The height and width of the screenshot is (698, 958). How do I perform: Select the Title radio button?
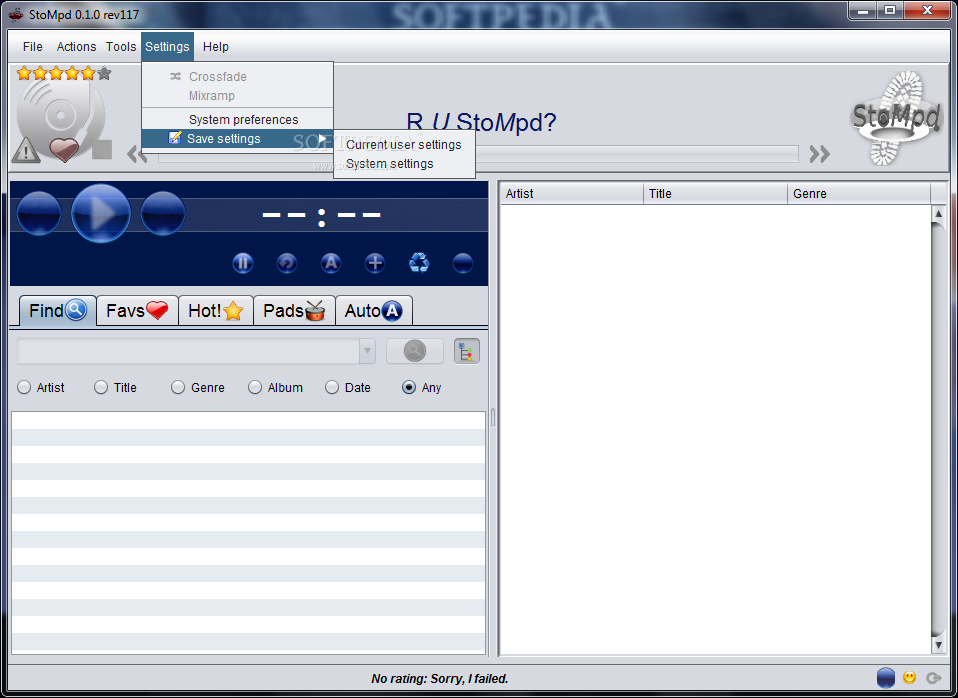point(101,388)
